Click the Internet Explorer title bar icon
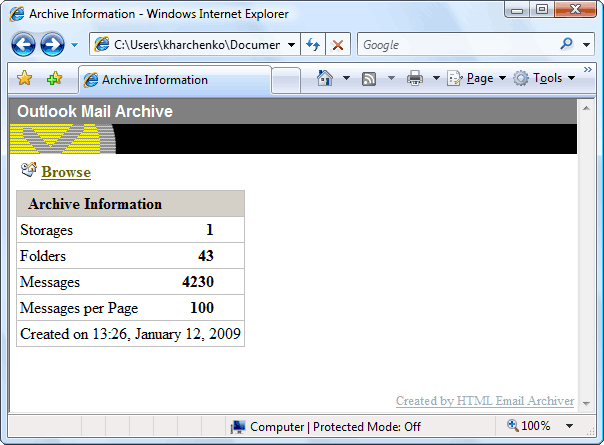The height and width of the screenshot is (445, 604). pos(17,14)
